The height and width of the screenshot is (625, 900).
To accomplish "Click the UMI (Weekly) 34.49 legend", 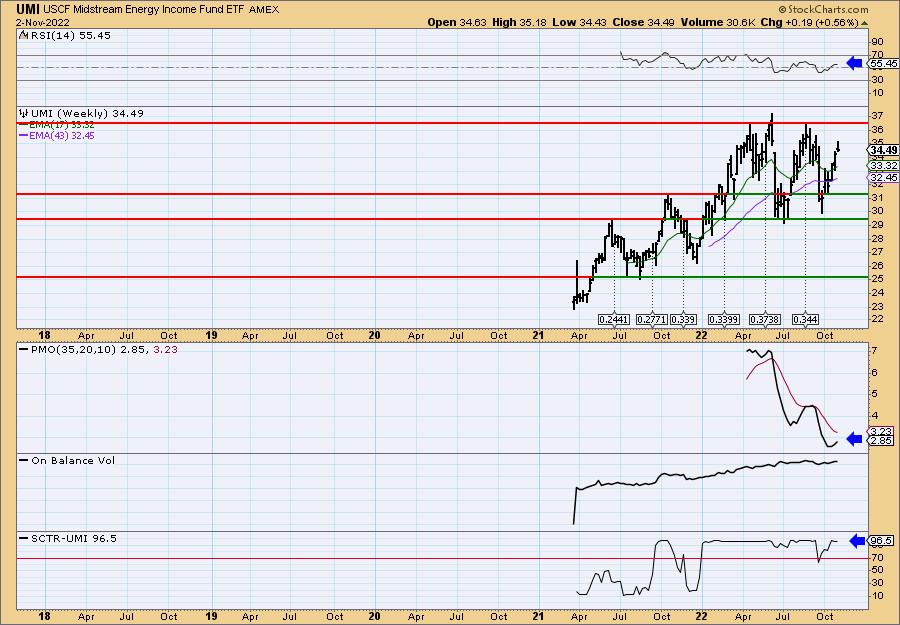I will pos(87,114).
